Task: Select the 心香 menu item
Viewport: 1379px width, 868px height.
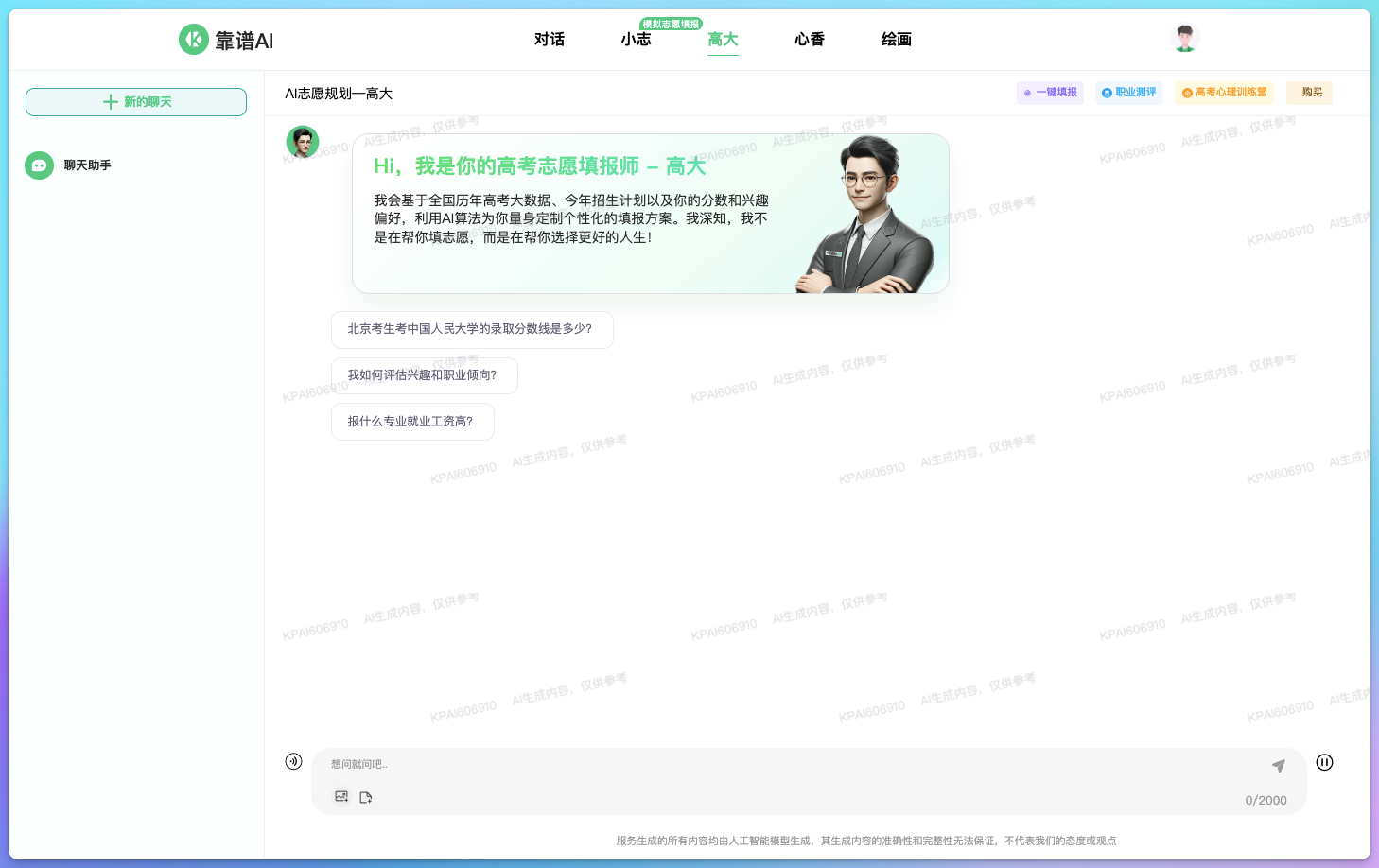Action: 809,39
